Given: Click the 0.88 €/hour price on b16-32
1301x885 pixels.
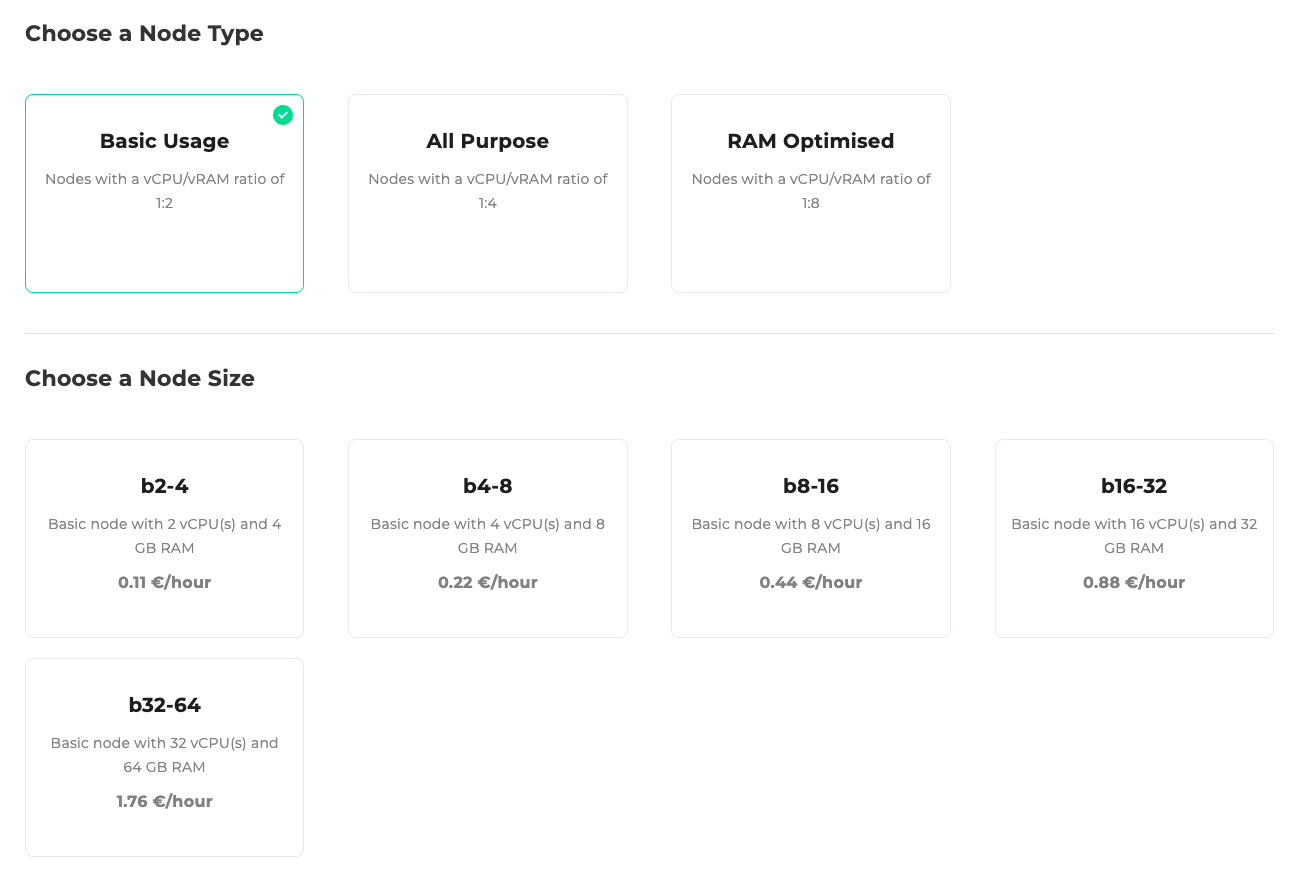Looking at the screenshot, I should tap(1134, 582).
